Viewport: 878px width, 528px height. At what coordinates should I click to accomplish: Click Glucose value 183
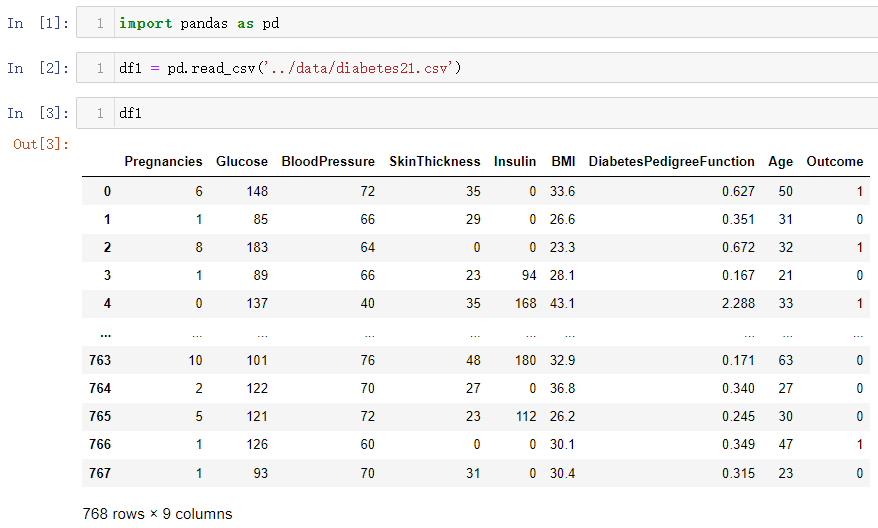[x=257, y=247]
